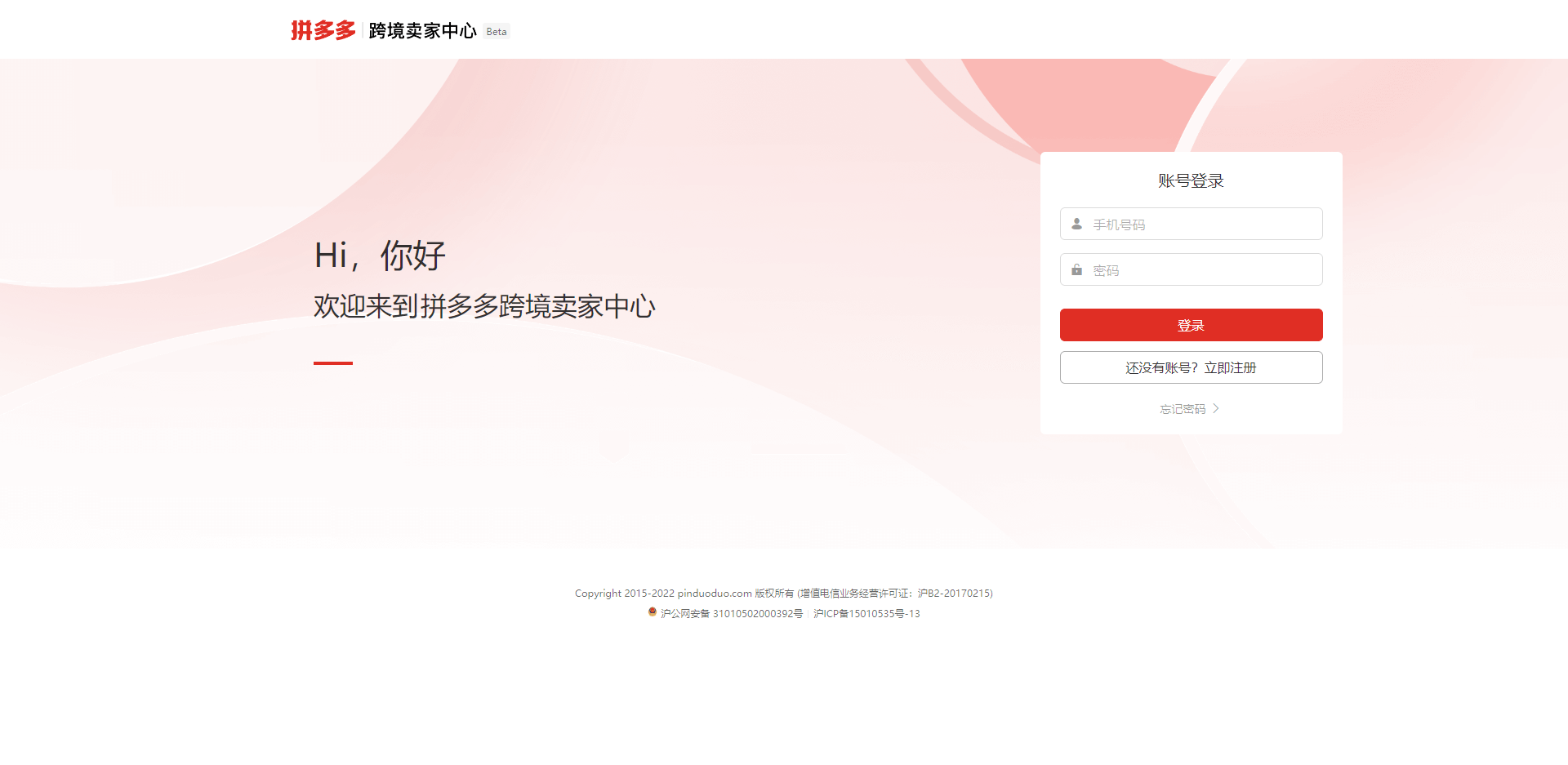Click 还没有账号？立即注册 button

tap(1191, 367)
